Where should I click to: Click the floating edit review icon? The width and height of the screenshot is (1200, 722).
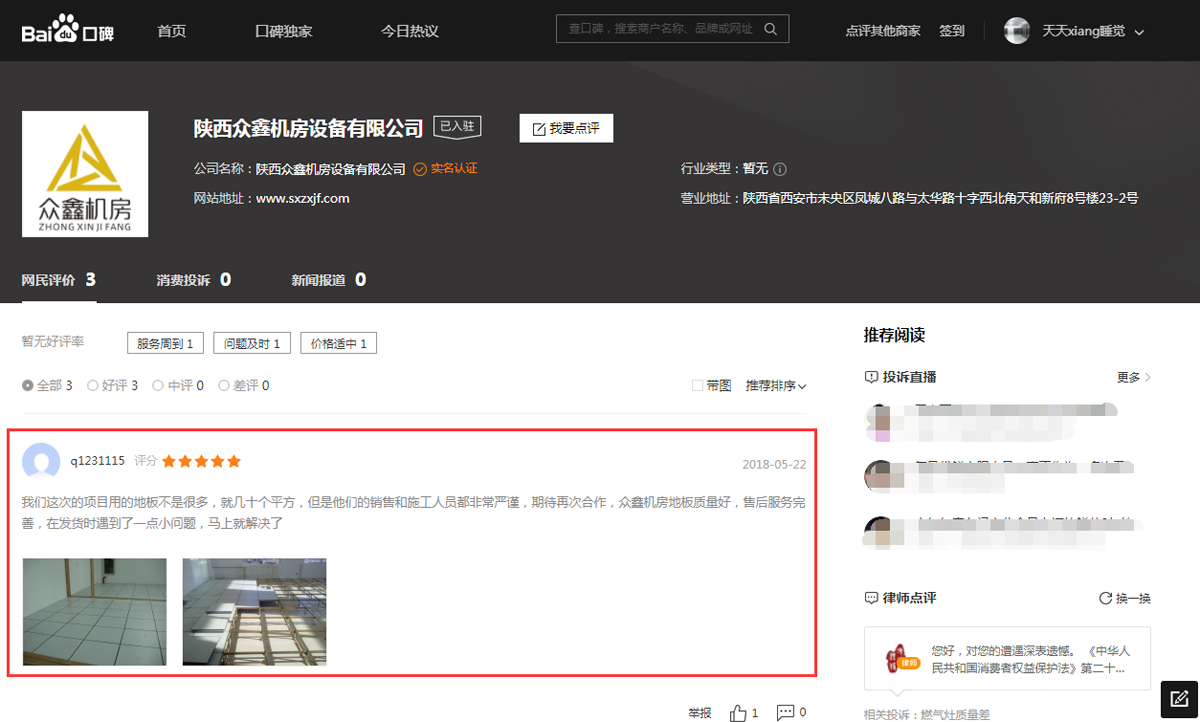pyautogui.click(x=1179, y=698)
